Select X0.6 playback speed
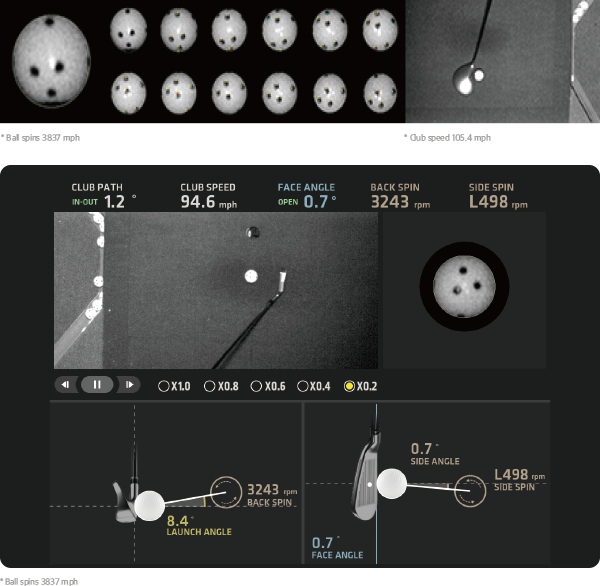The height and width of the screenshot is (586, 600). pyautogui.click(x=268, y=386)
